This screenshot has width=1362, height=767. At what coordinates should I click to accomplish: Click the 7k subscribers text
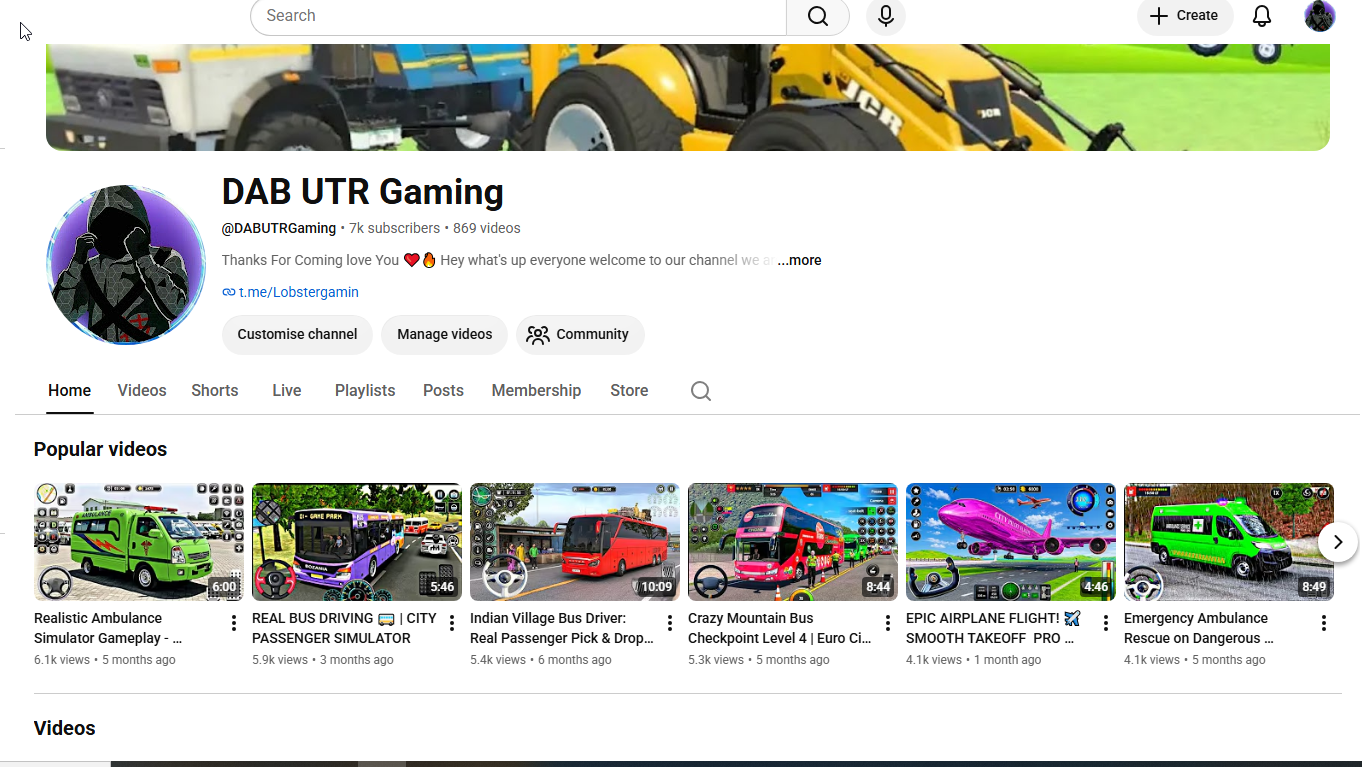point(395,228)
